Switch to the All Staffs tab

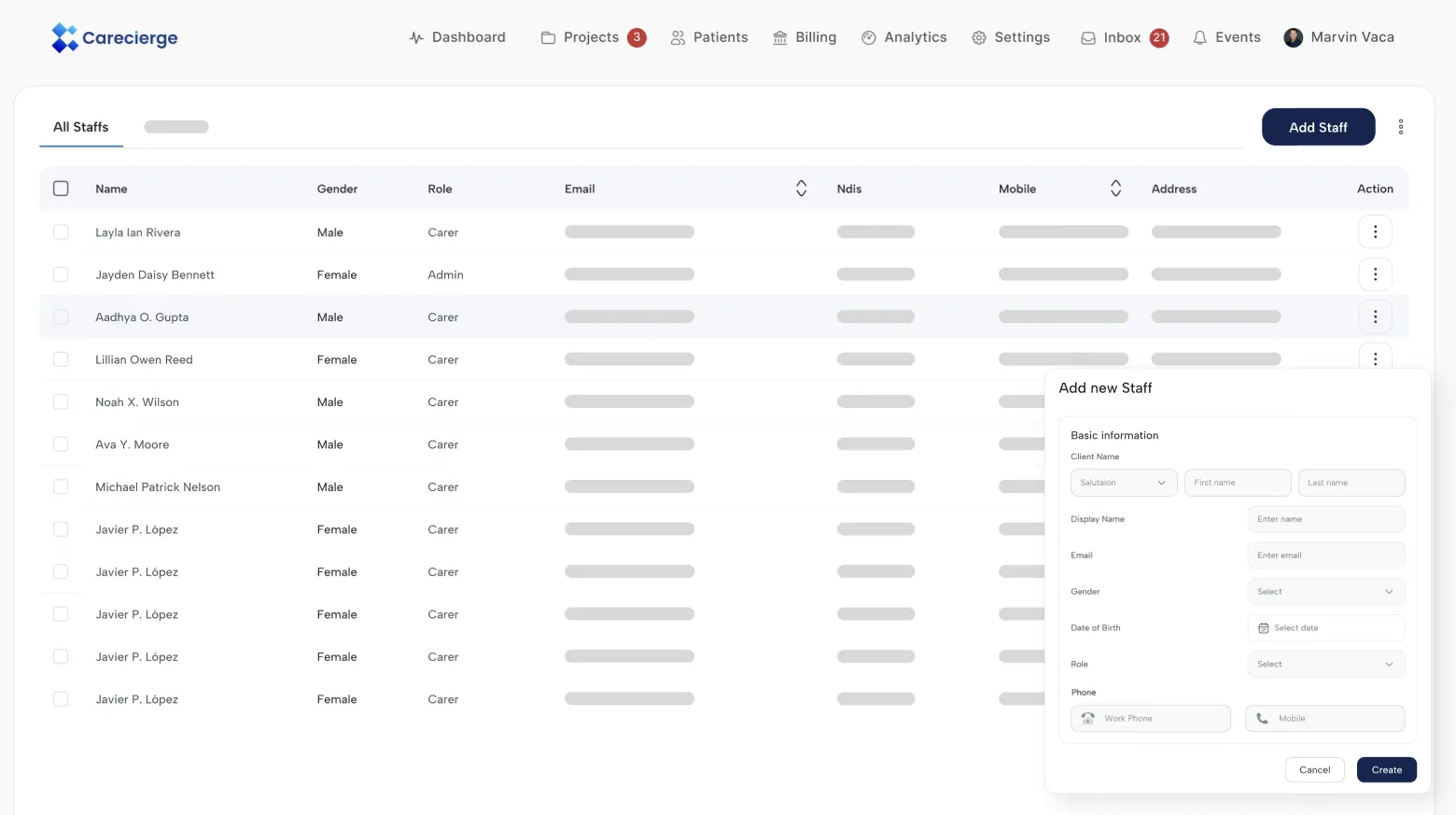point(81,127)
